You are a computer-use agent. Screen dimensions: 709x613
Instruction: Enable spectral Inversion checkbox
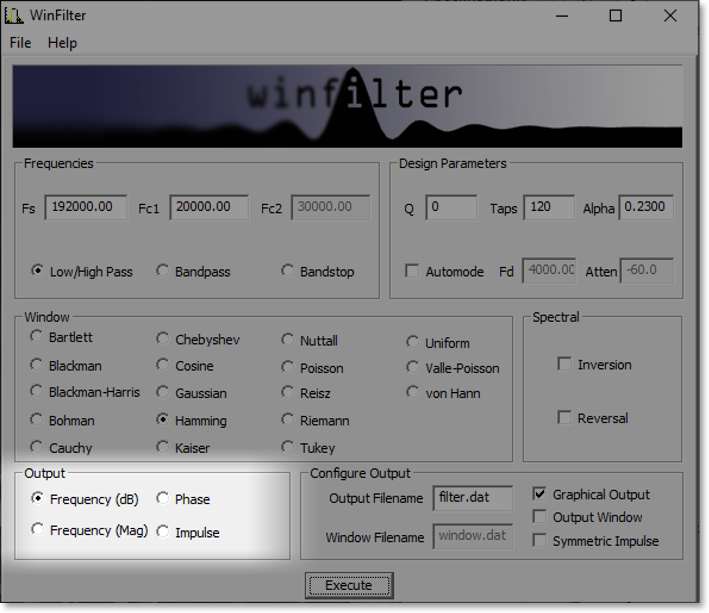(565, 365)
